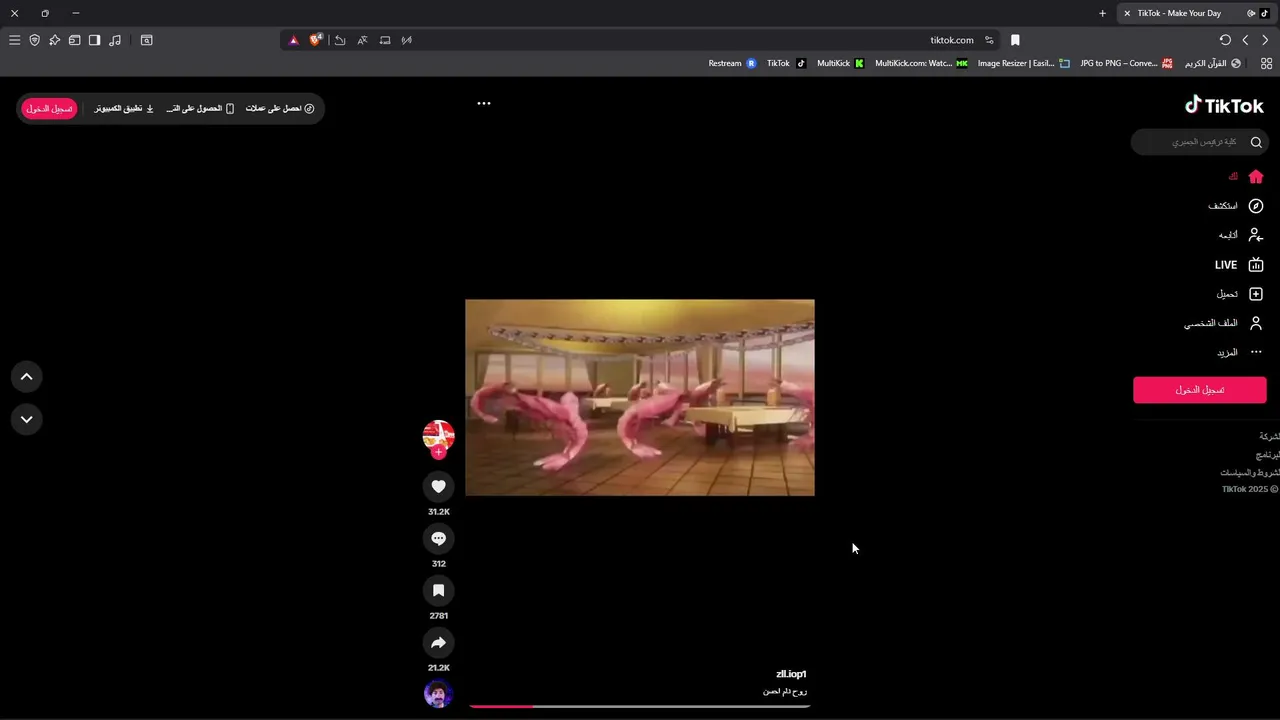The width and height of the screenshot is (1280, 720).
Task: Open the all bookmarks grid icon
Action: point(1266,63)
